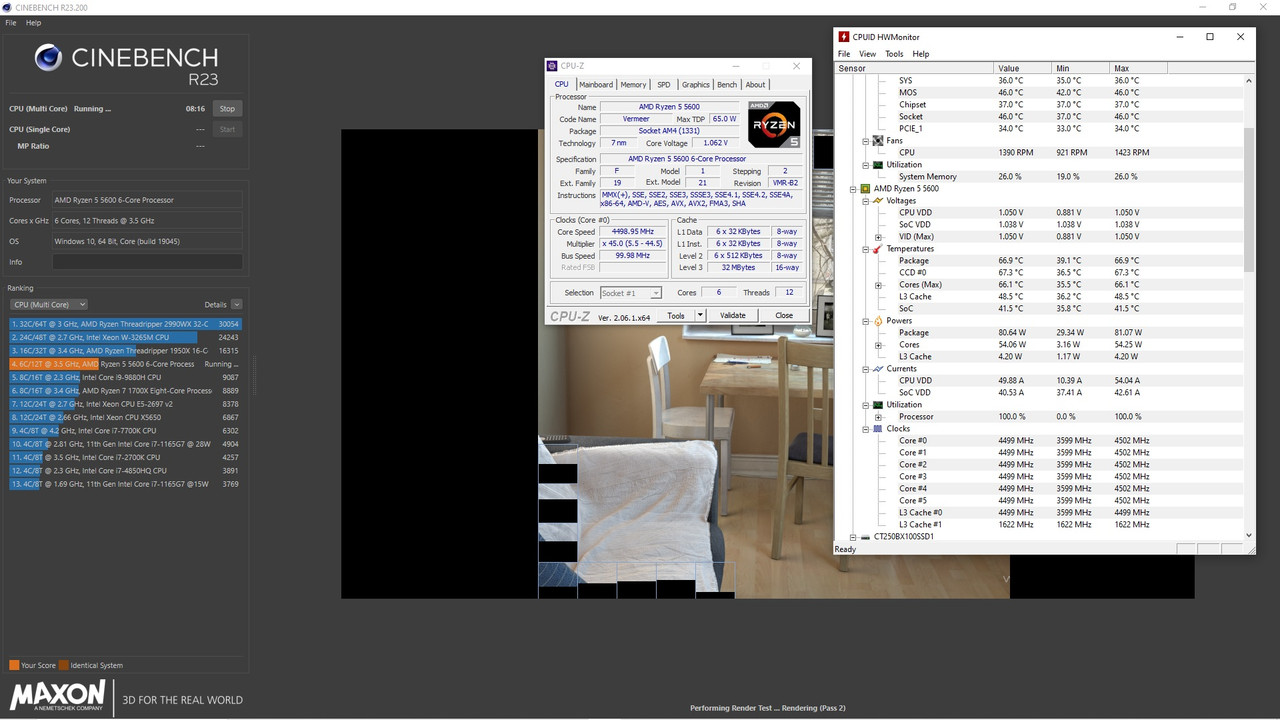This screenshot has height=720, width=1280.
Task: Collapse the AMD Ryzen 5 5600 tree node
Action: (853, 188)
